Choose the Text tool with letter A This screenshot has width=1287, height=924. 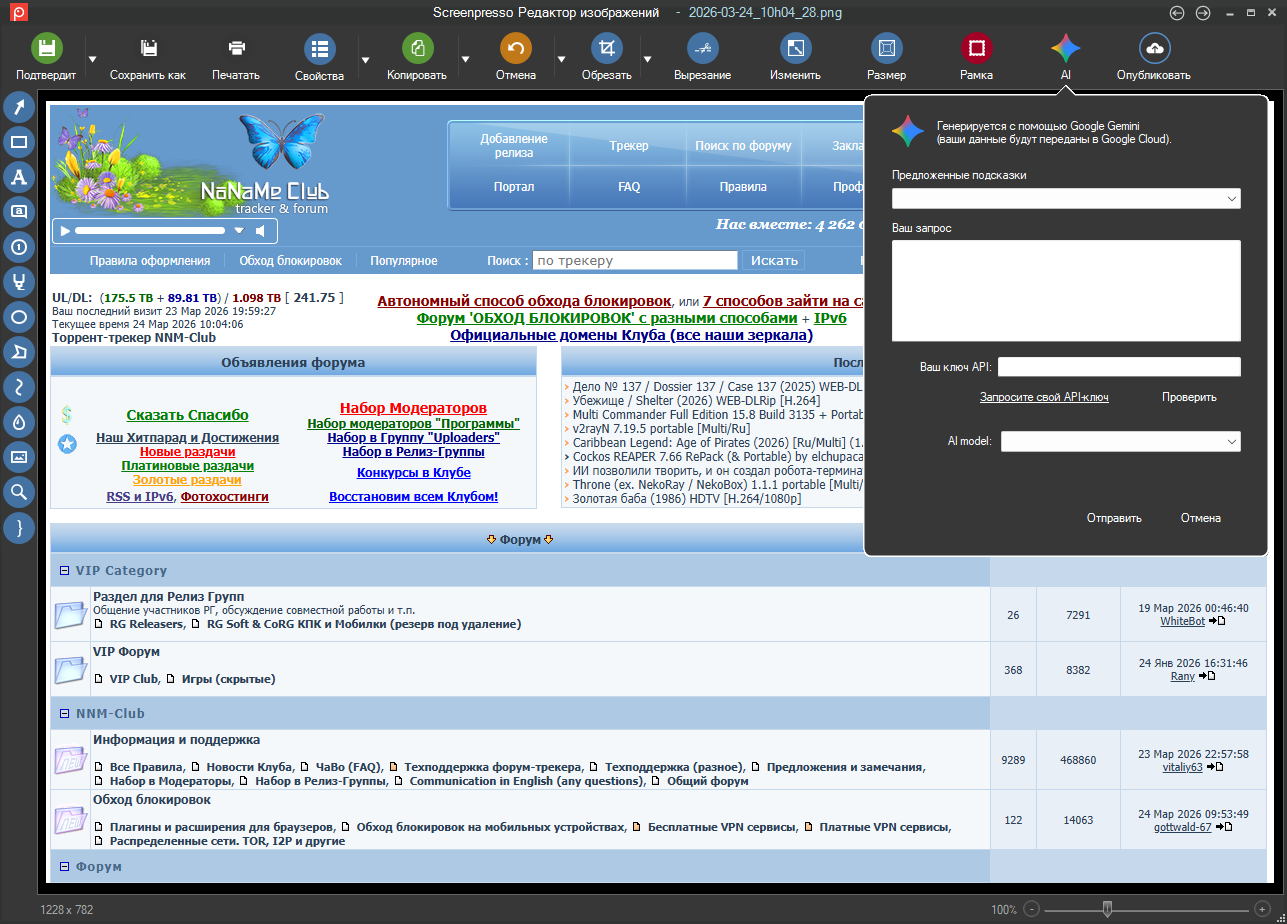[x=19, y=177]
